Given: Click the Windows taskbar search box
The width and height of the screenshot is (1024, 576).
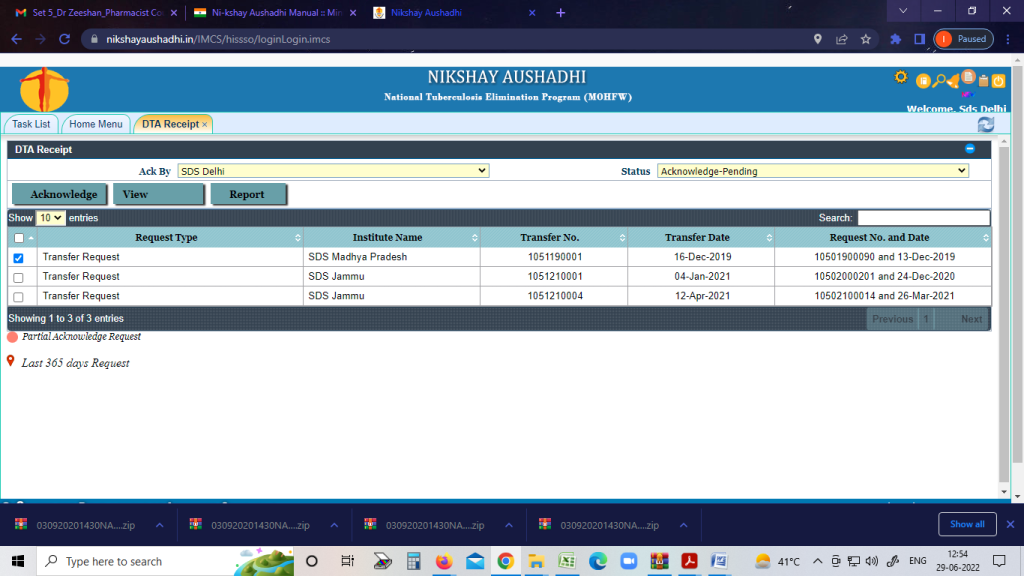Looking at the screenshot, I should [165, 561].
